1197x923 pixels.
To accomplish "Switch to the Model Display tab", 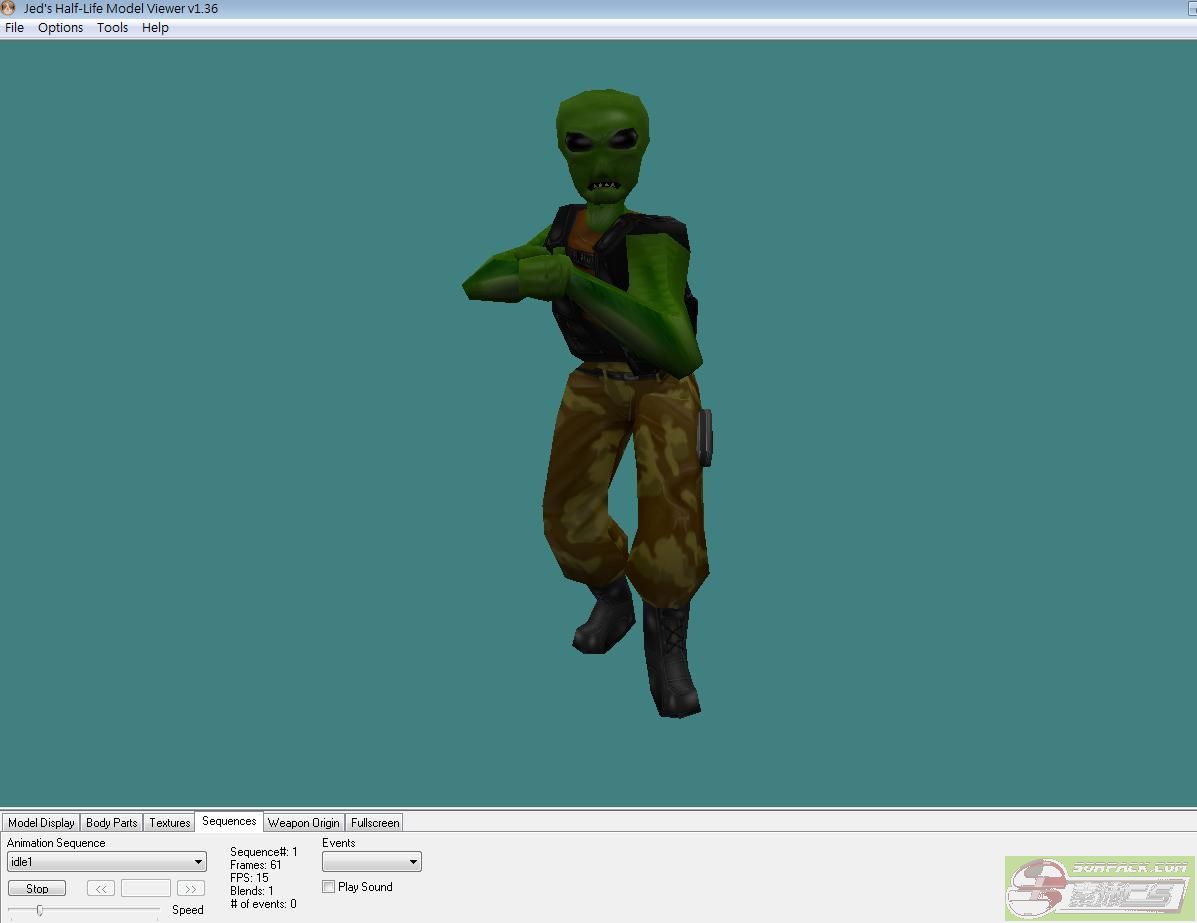I will [x=41, y=823].
